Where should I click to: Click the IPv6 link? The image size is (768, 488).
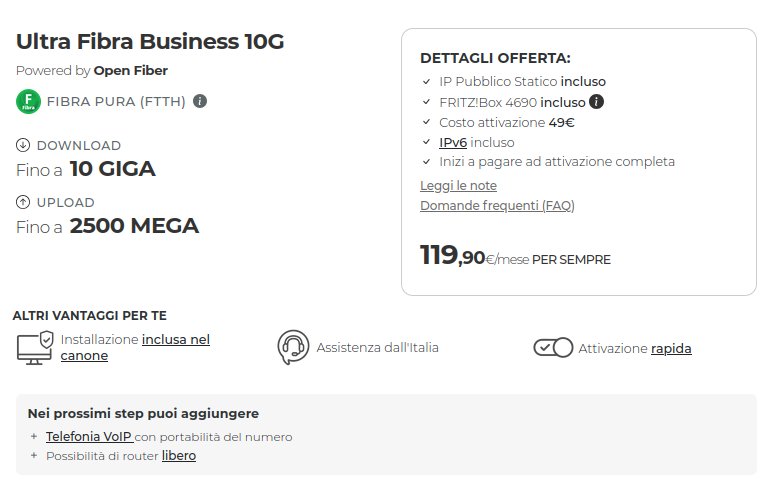pyautogui.click(x=452, y=142)
